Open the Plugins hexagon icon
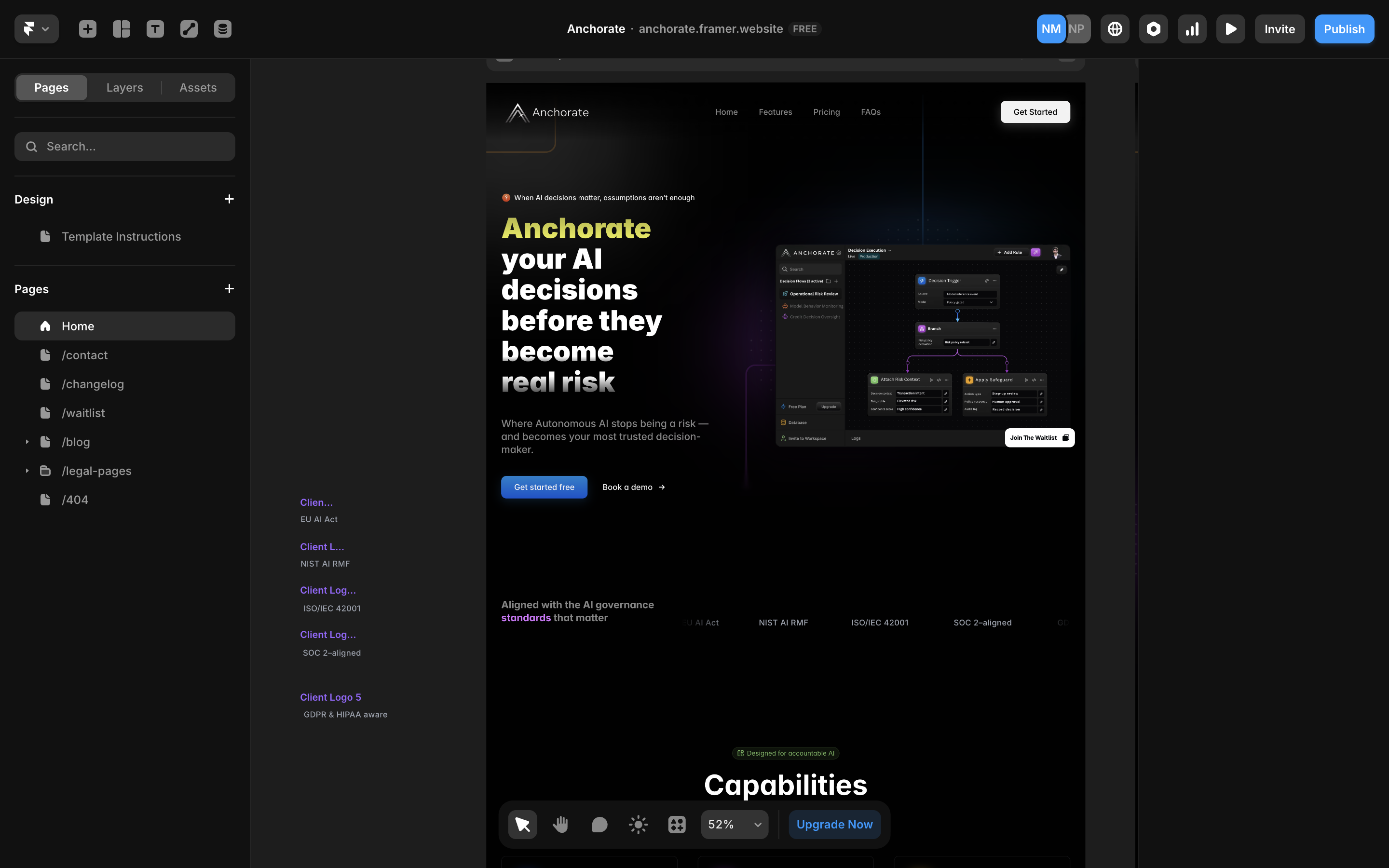 pyautogui.click(x=1153, y=28)
